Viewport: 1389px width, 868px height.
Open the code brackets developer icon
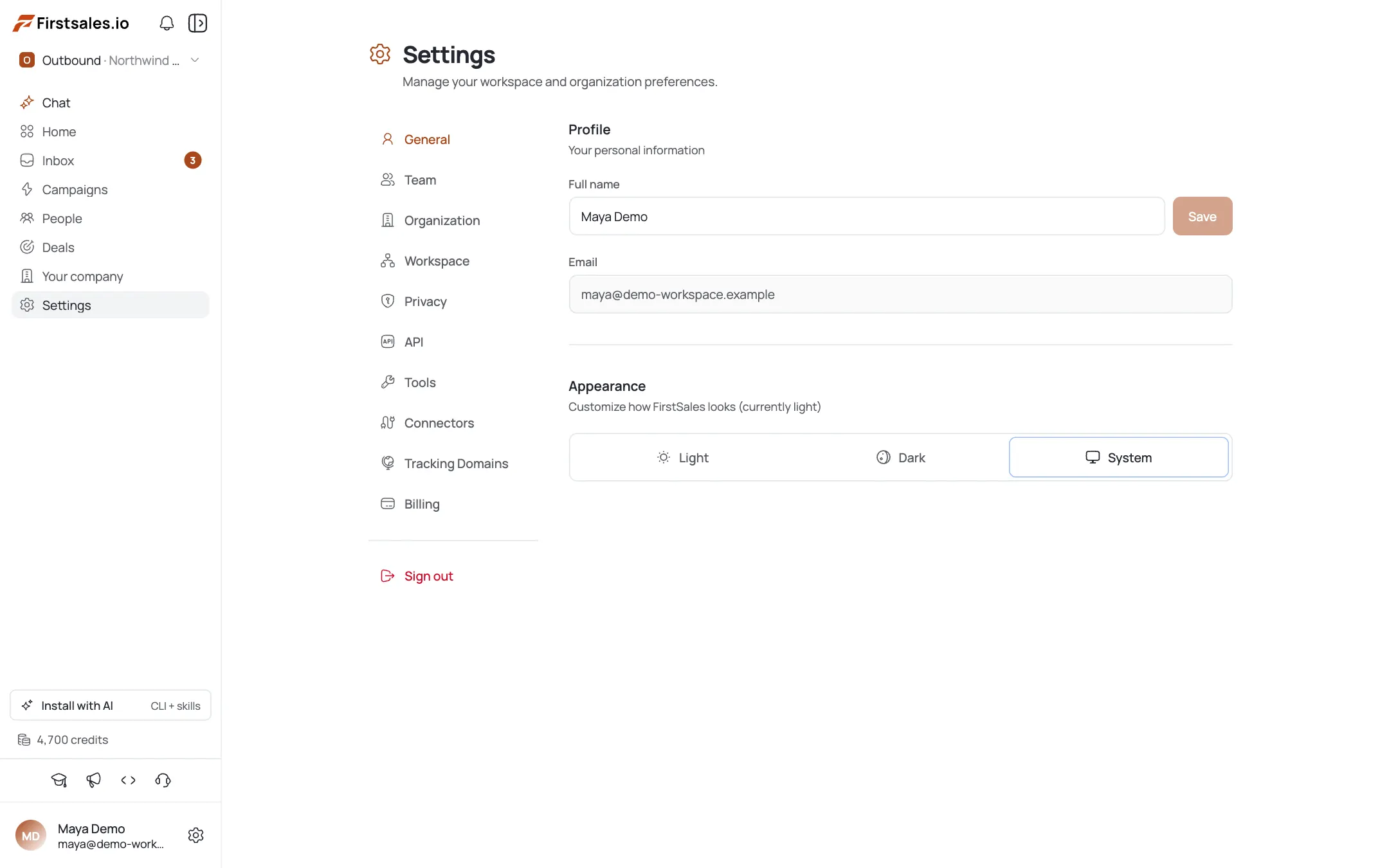pyautogui.click(x=129, y=780)
